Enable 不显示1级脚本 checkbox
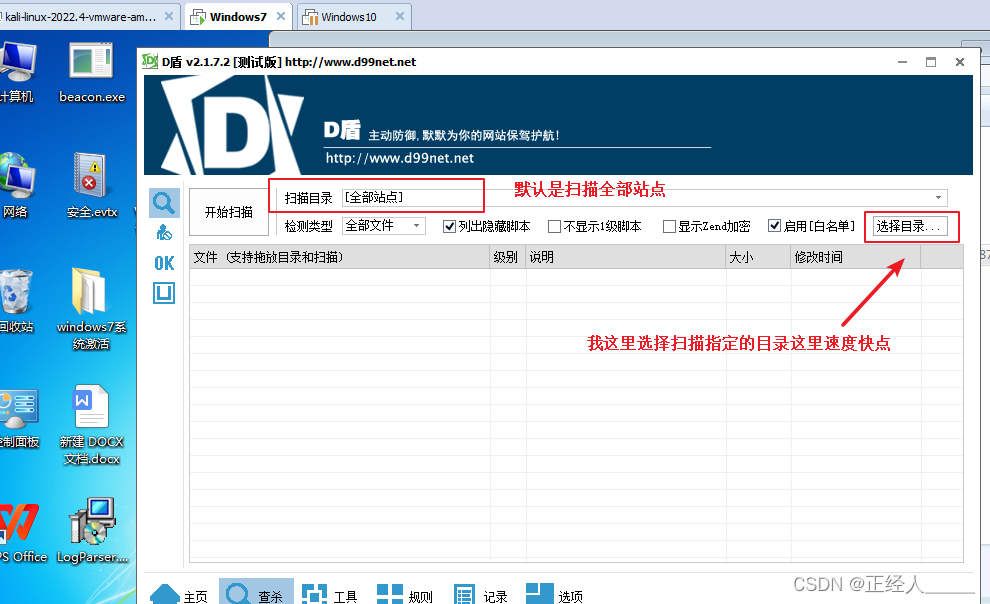Viewport: 990px width, 604px height. pos(554,226)
